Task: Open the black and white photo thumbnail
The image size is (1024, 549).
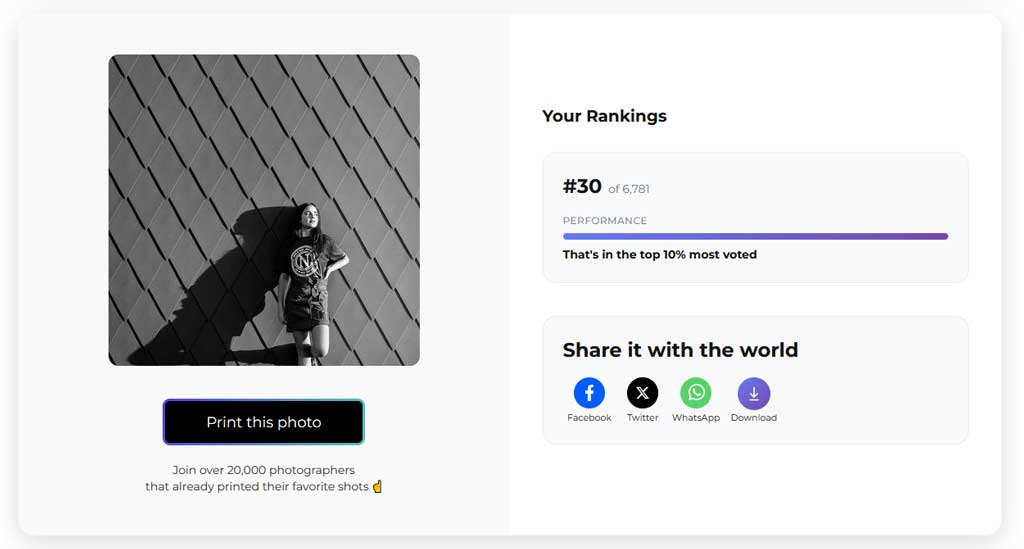Action: tap(264, 210)
